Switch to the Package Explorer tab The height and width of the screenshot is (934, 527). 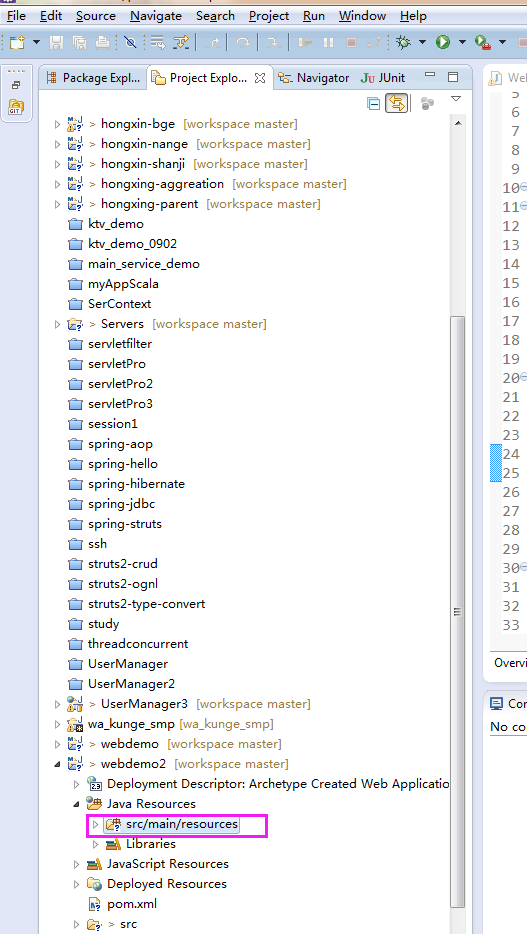point(93,77)
